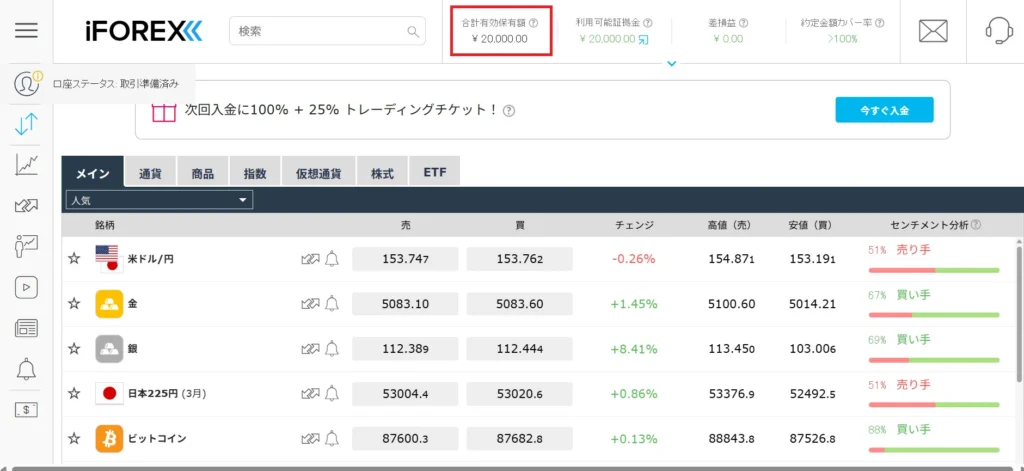This screenshot has width=1024, height=471.
Task: Click the 口座ステータス: 取引準備済み label
Action: (x=116, y=84)
